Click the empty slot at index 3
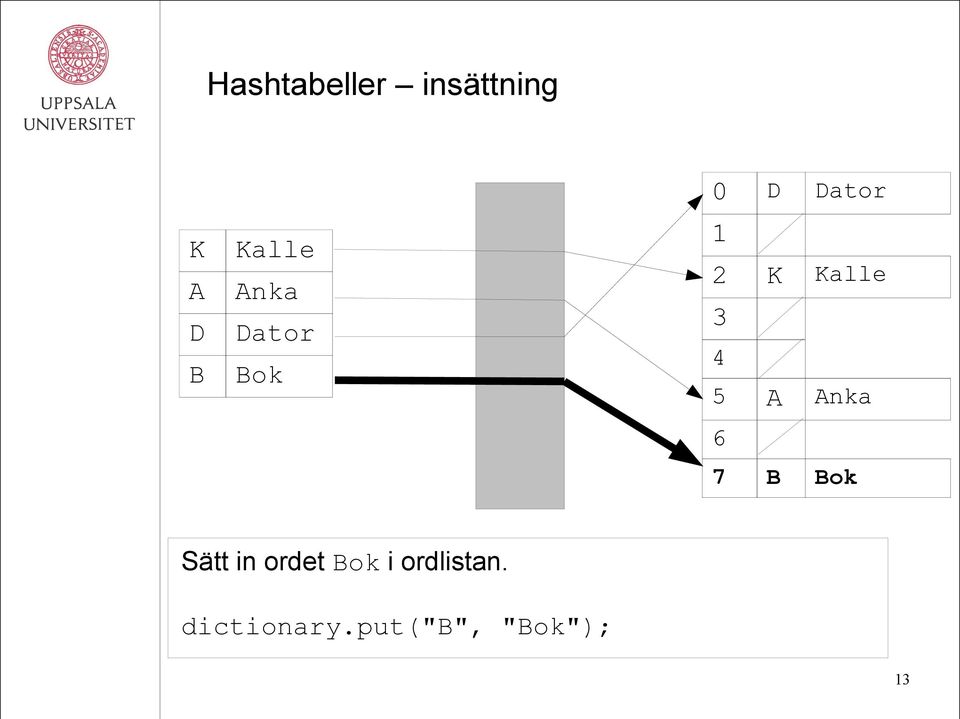 (x=781, y=318)
